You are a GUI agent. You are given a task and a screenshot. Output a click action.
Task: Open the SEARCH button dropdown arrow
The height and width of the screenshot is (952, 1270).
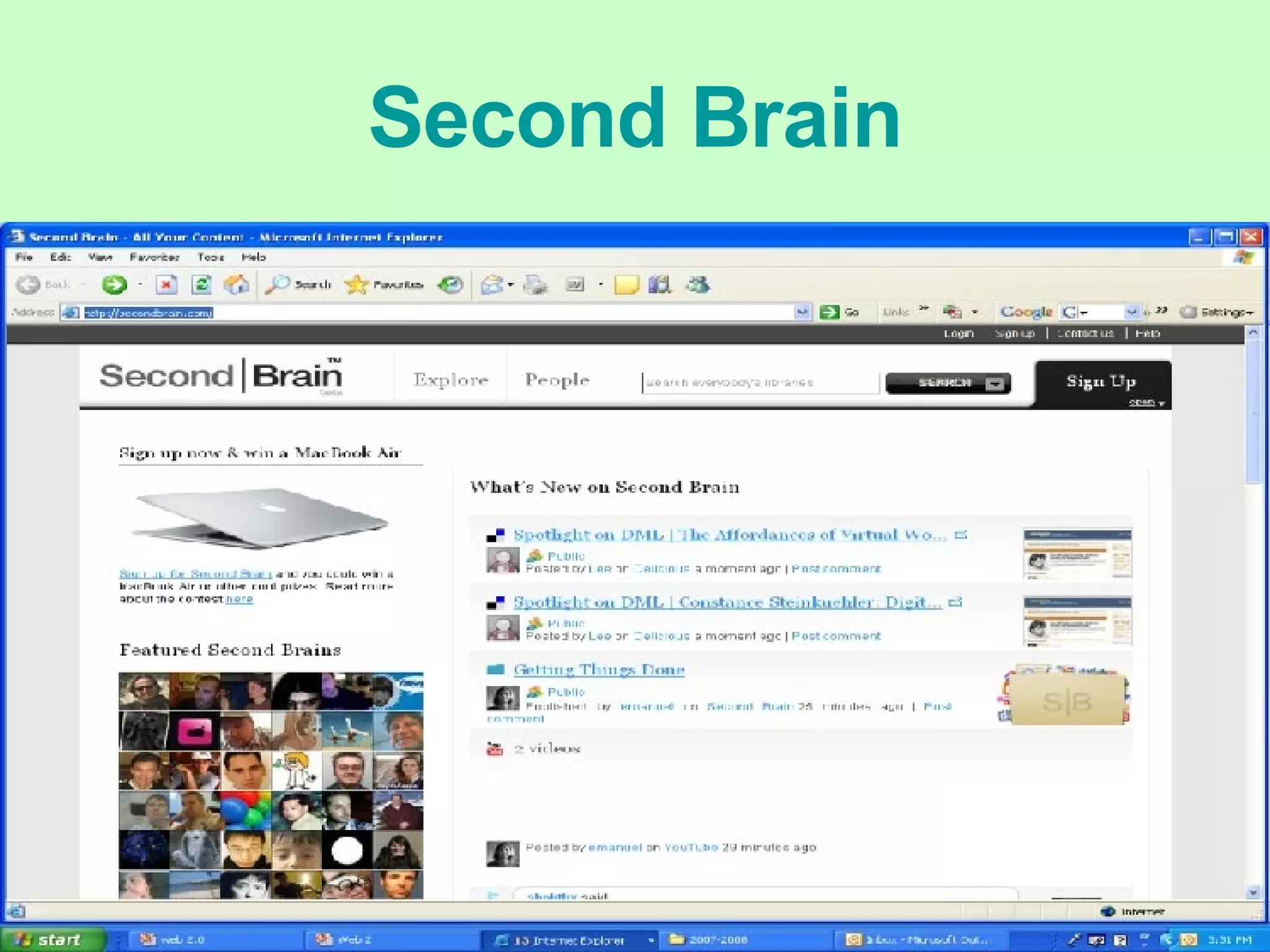pyautogui.click(x=995, y=384)
